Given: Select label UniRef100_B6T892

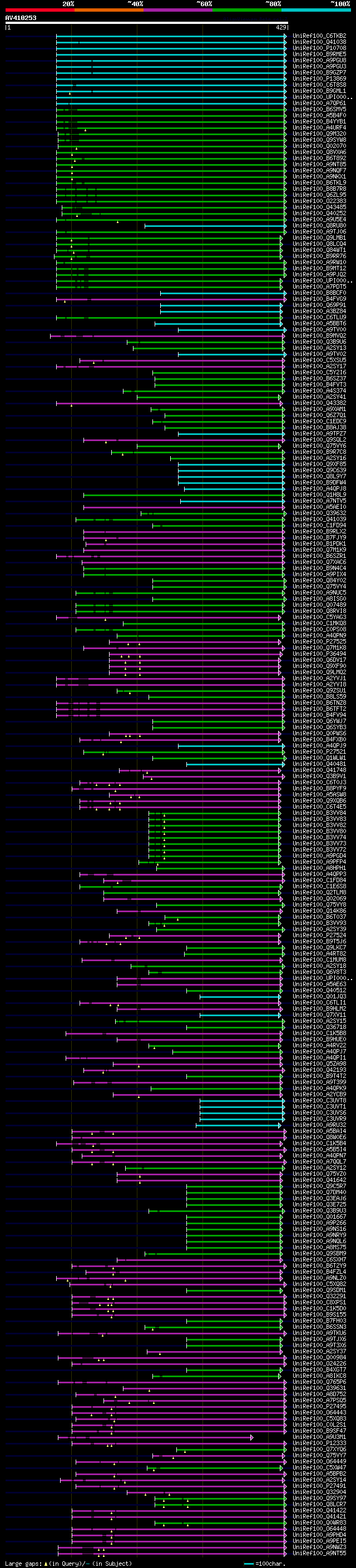Looking at the screenshot, I should coord(319,159).
